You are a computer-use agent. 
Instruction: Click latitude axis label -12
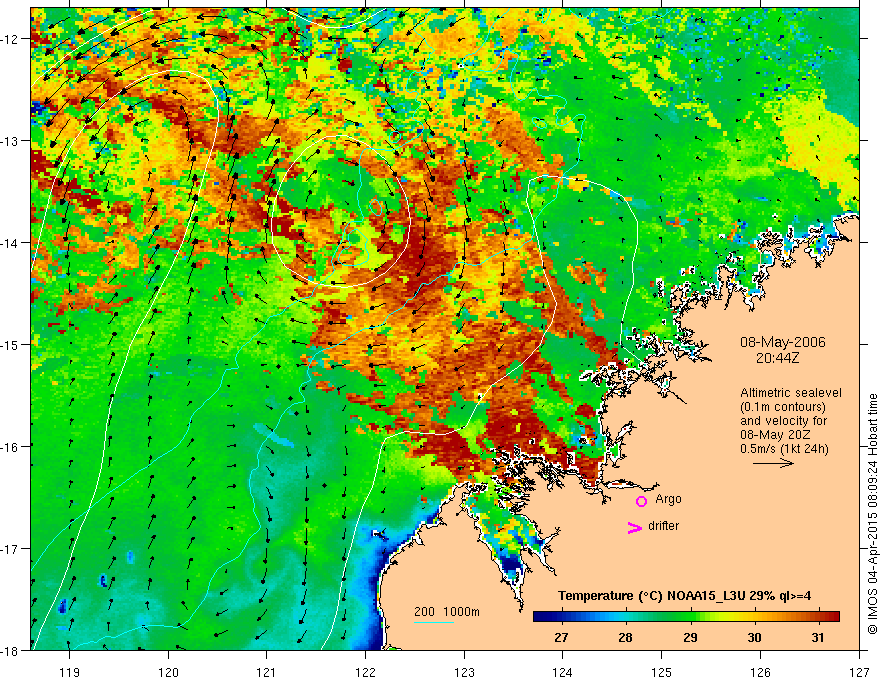pos(10,39)
